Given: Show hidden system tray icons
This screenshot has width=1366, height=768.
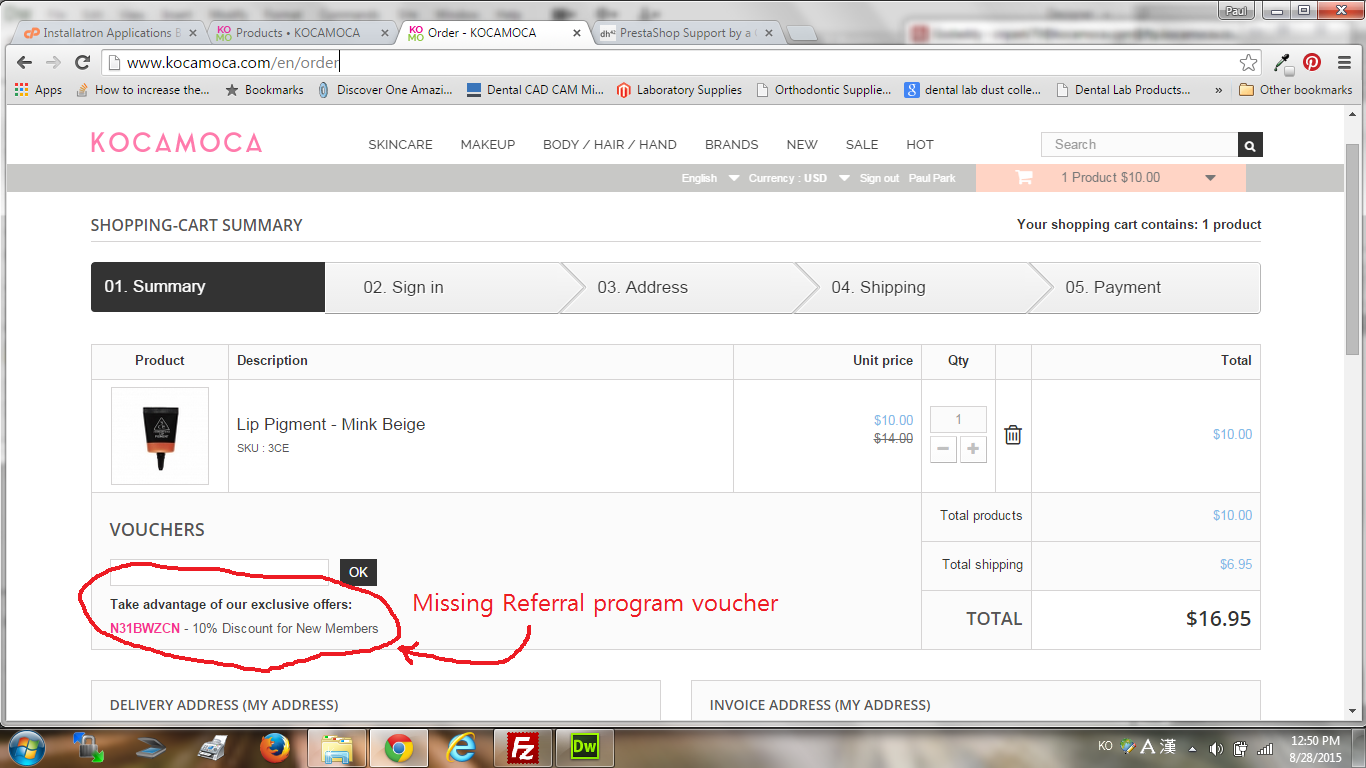Looking at the screenshot, I should (x=1192, y=748).
